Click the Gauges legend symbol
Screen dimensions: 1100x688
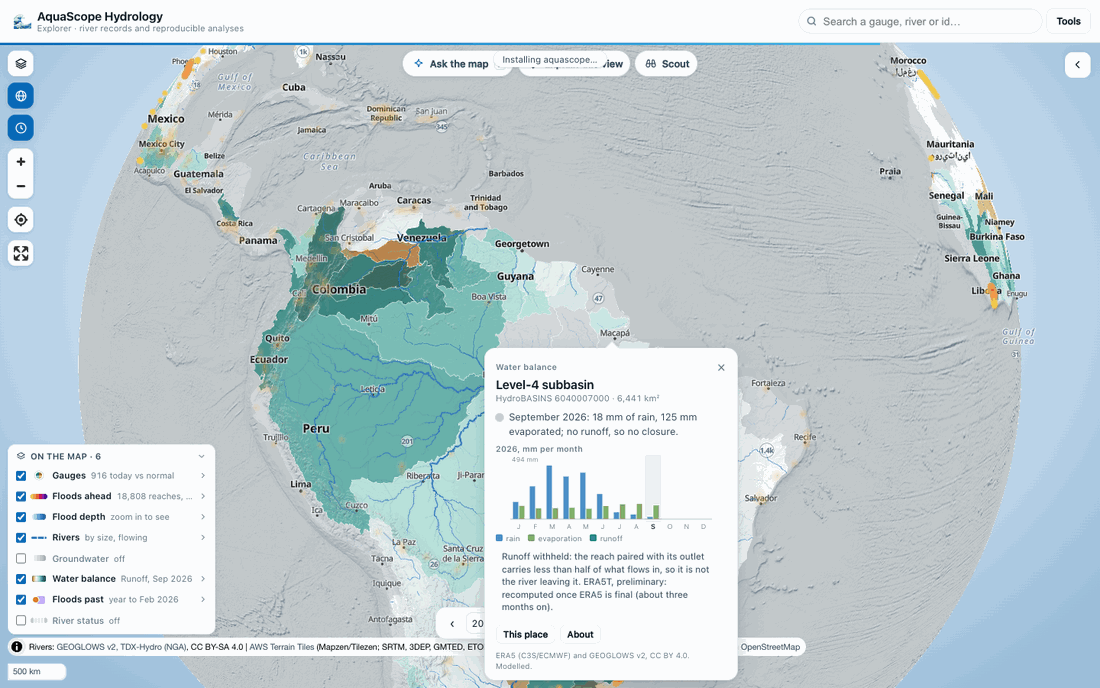pyautogui.click(x=39, y=475)
